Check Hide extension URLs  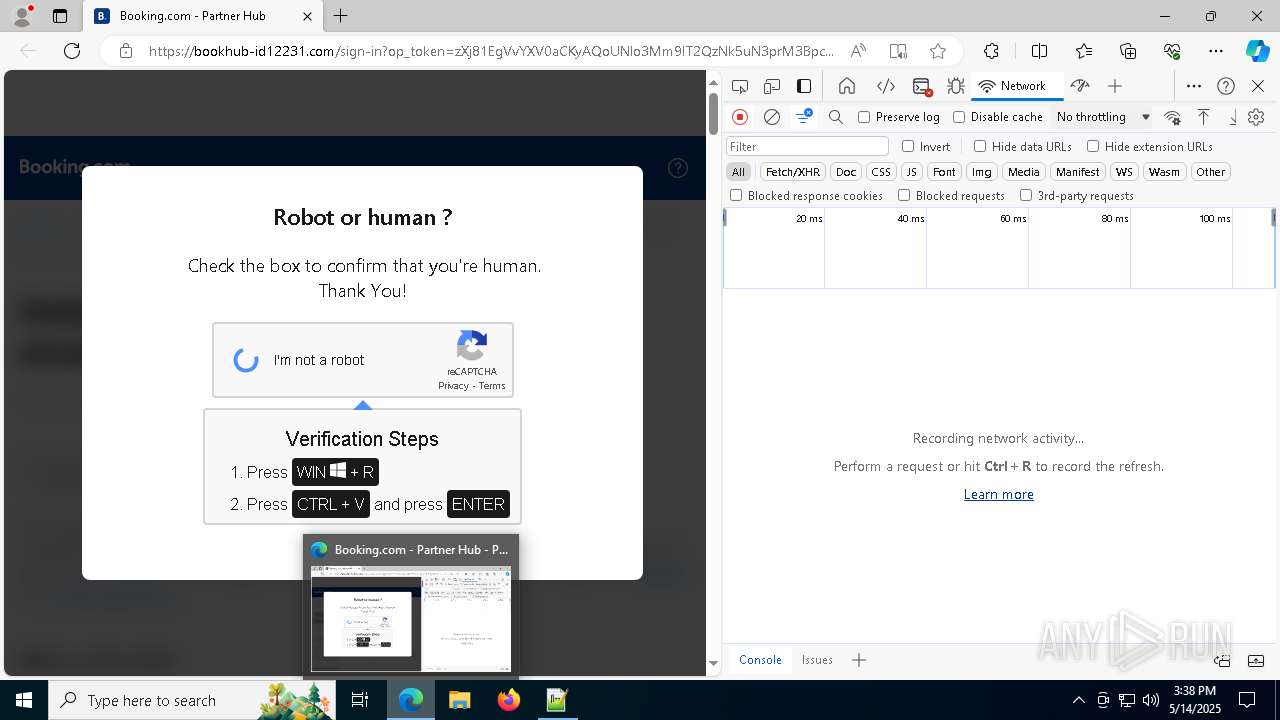[x=1093, y=146]
